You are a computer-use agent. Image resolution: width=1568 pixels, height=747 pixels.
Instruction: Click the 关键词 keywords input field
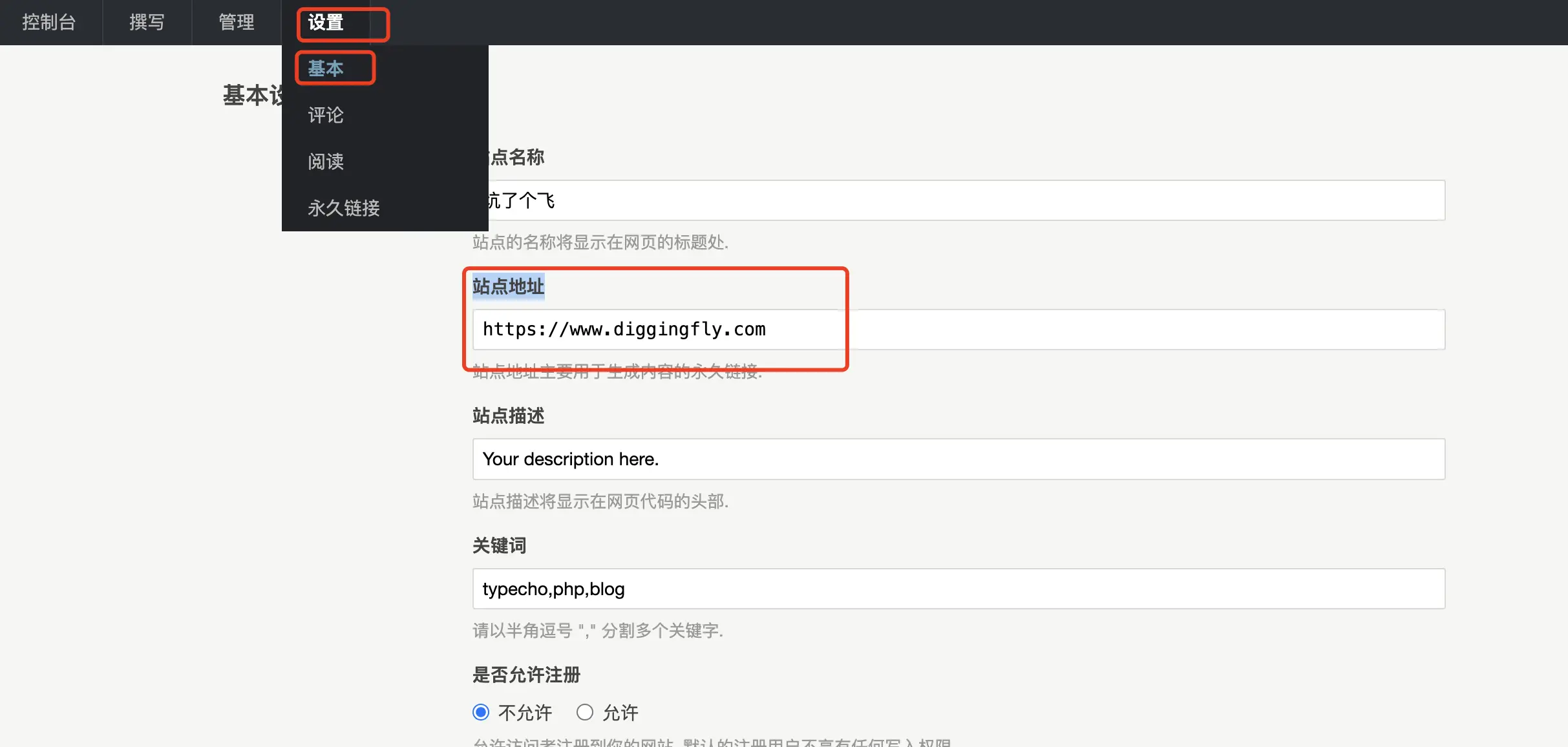click(x=957, y=589)
